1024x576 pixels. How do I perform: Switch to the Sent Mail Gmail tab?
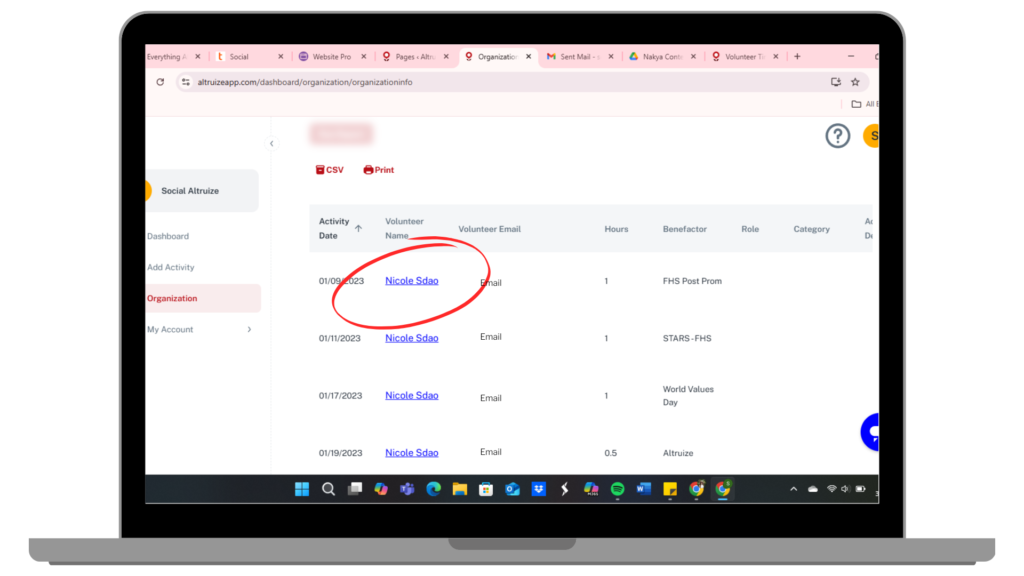(580, 57)
